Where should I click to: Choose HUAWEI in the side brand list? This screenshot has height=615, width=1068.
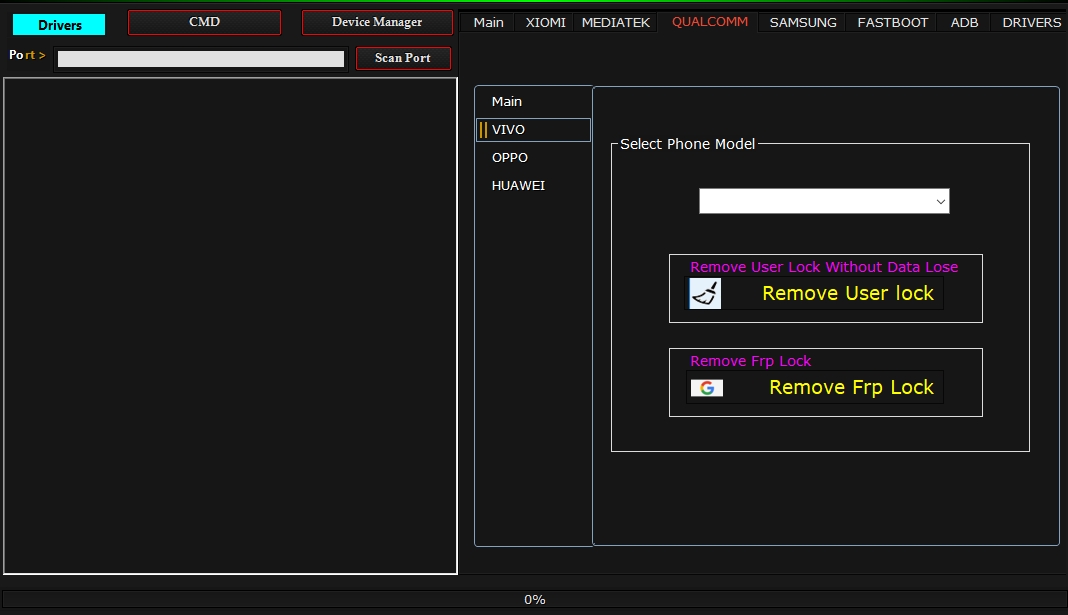[533, 185]
